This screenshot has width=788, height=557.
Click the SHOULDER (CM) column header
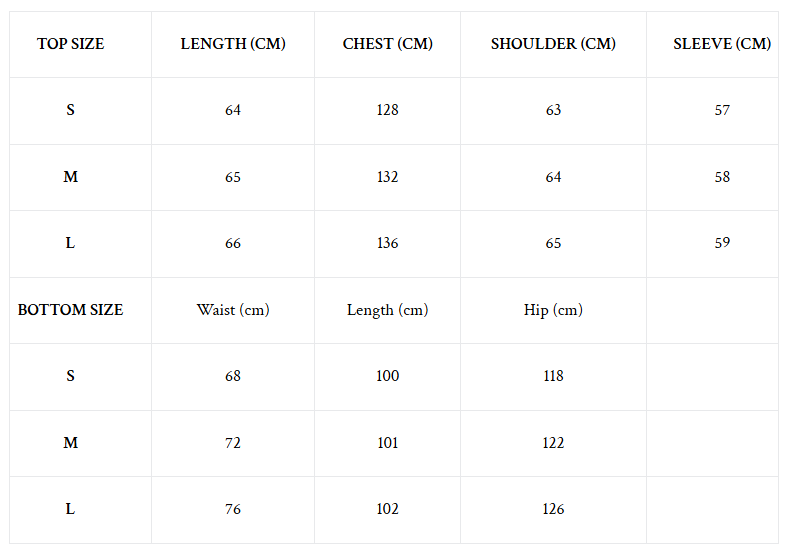553,44
